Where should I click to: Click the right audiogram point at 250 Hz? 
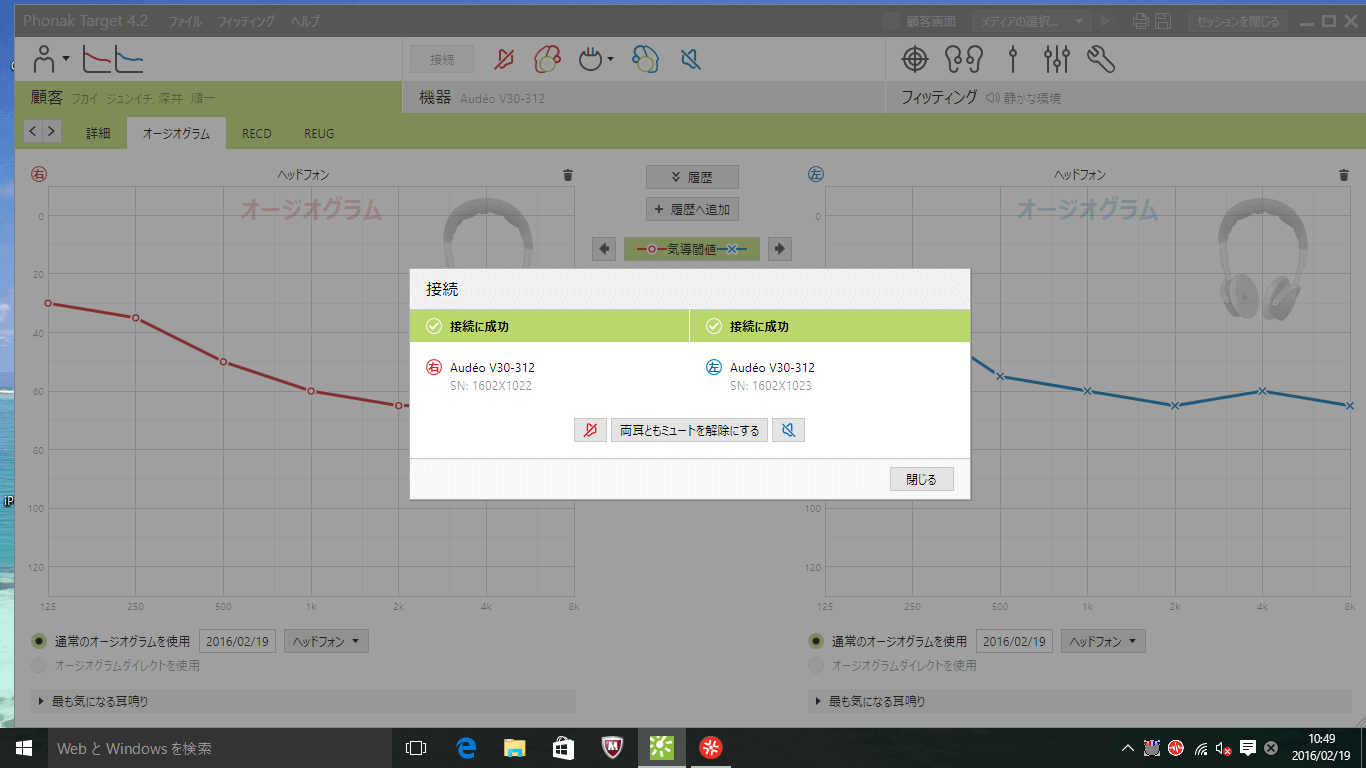135,318
